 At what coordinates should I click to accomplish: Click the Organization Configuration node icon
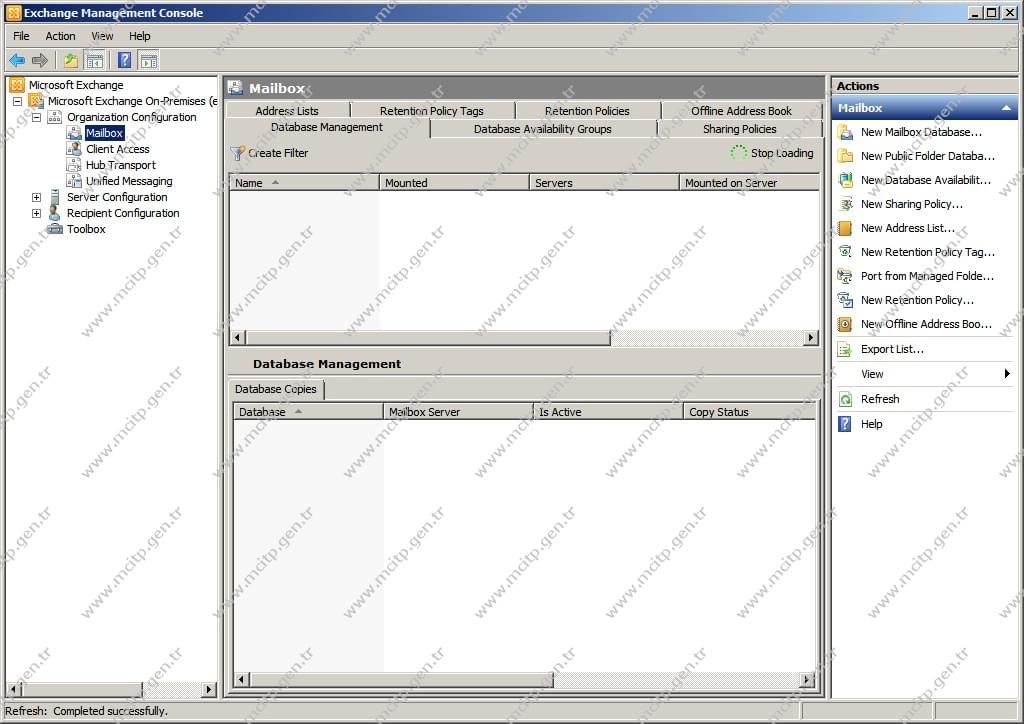tap(55, 117)
